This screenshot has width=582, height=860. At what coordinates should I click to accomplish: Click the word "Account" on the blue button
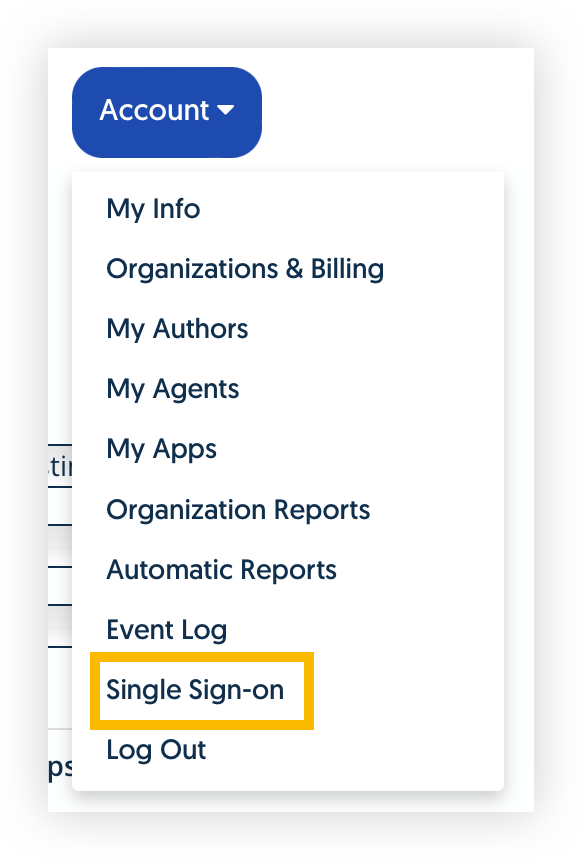tap(154, 110)
